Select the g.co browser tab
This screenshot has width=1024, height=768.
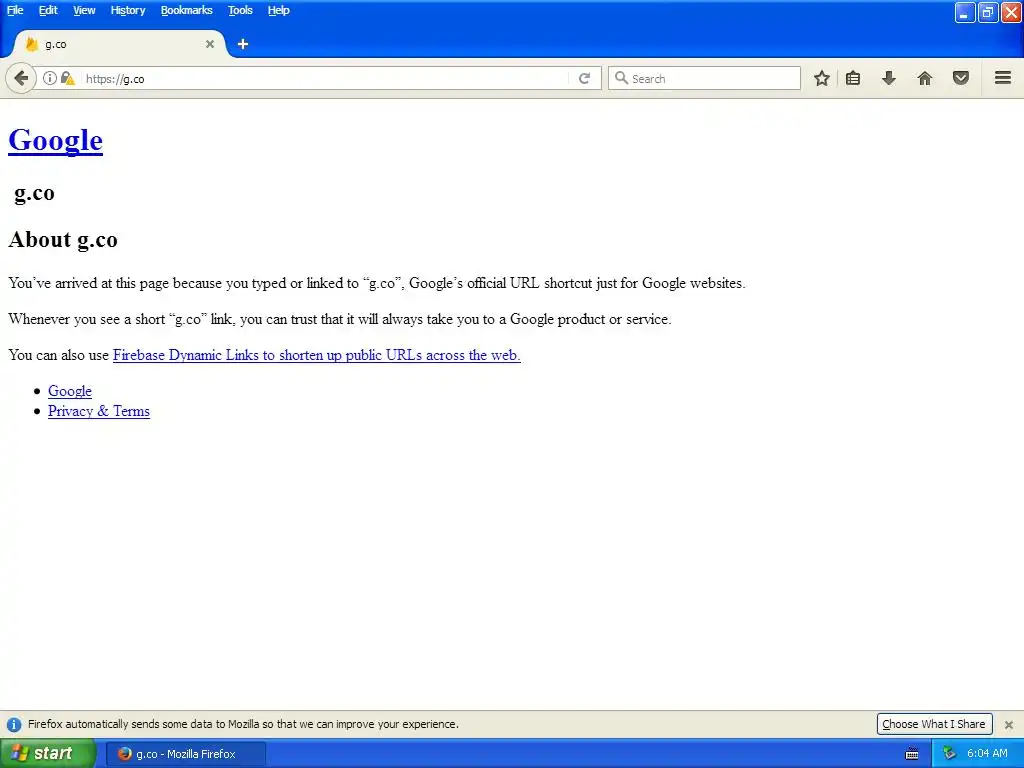click(x=120, y=44)
